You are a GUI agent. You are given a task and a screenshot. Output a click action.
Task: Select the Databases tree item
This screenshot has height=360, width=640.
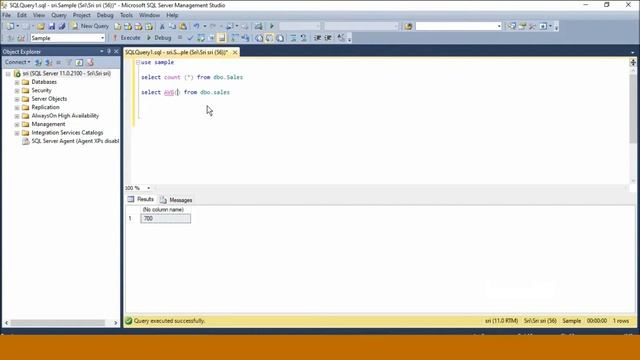pos(44,82)
